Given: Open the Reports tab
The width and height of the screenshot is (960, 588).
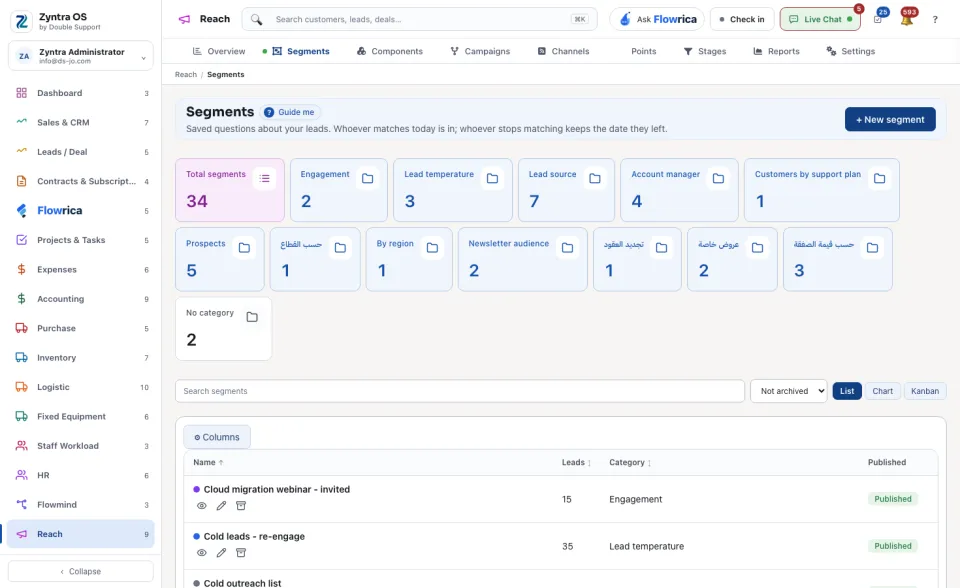Looking at the screenshot, I should [x=776, y=51].
